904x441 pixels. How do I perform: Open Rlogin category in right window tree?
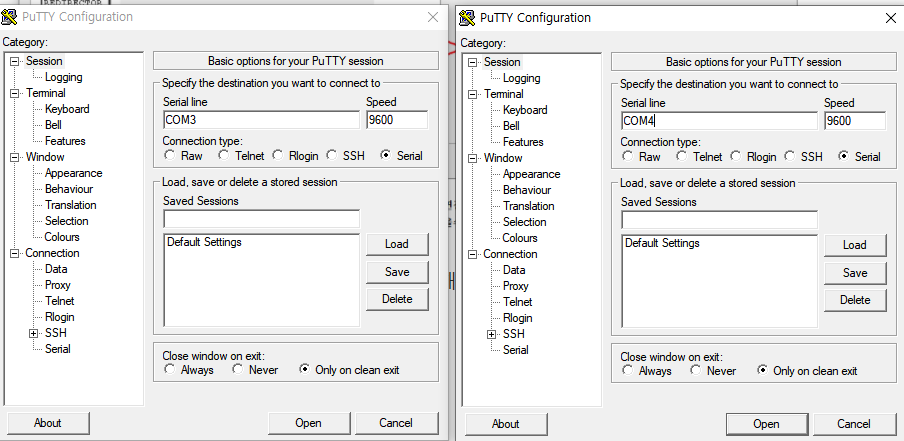click(517, 318)
